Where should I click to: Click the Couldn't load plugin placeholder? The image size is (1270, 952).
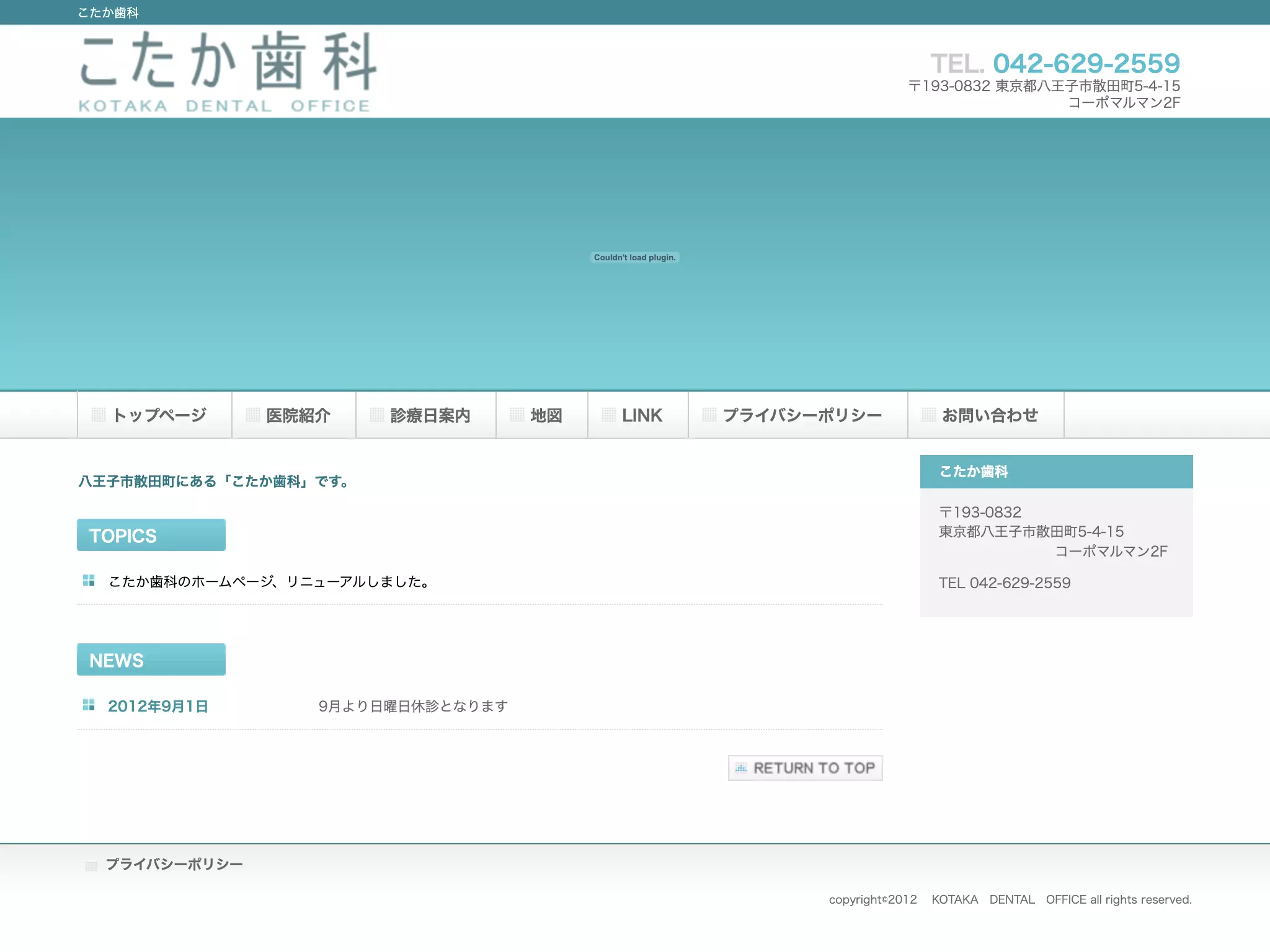click(x=635, y=257)
